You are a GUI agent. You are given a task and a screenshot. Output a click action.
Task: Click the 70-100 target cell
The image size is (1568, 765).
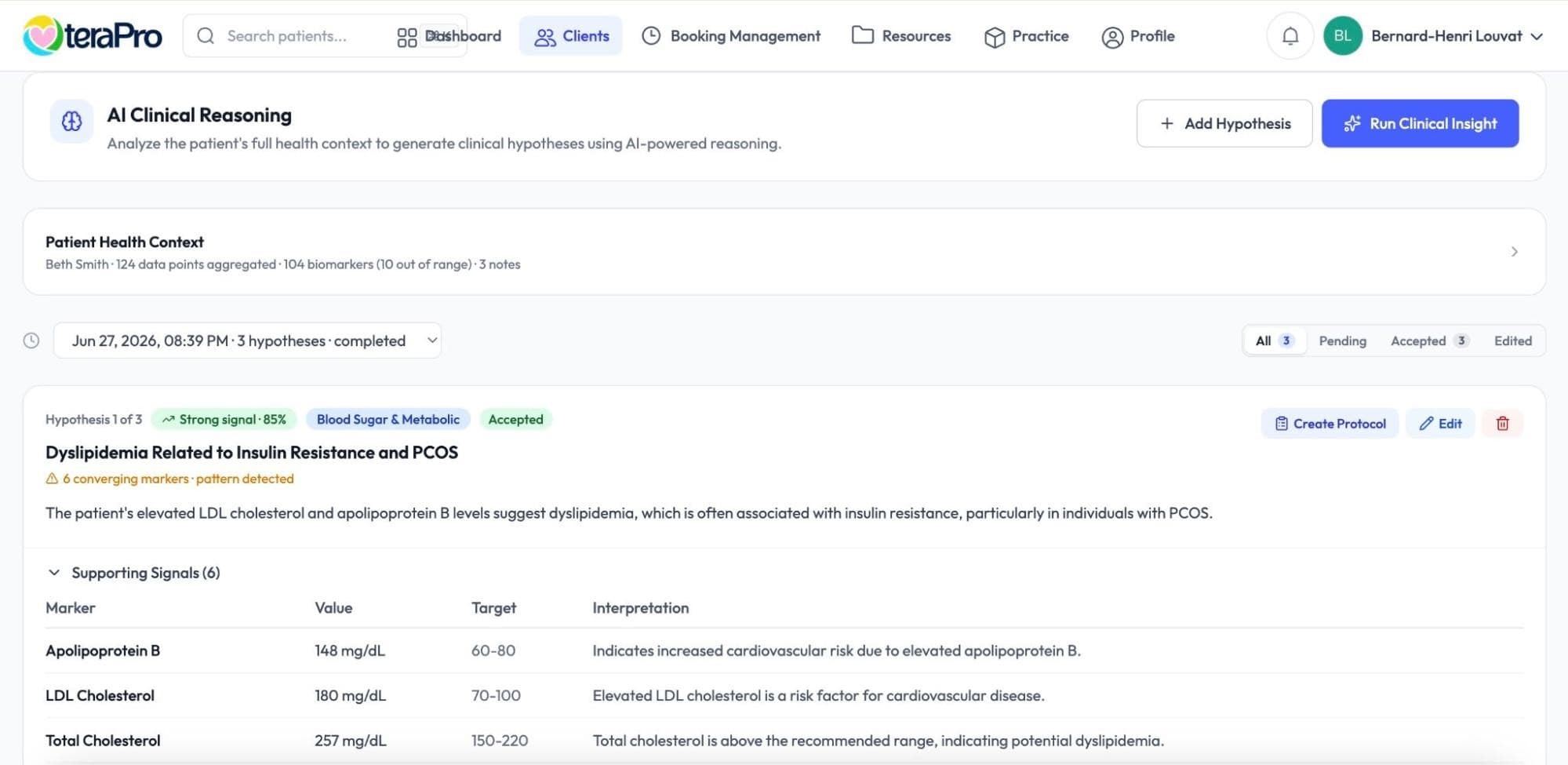coord(496,695)
